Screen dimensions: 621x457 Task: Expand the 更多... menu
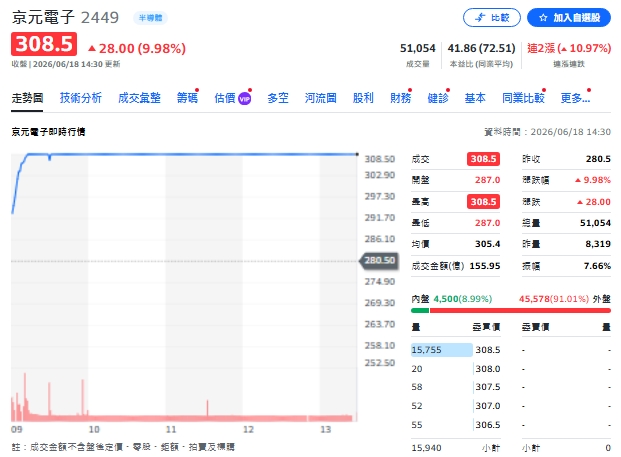pyautogui.click(x=575, y=98)
